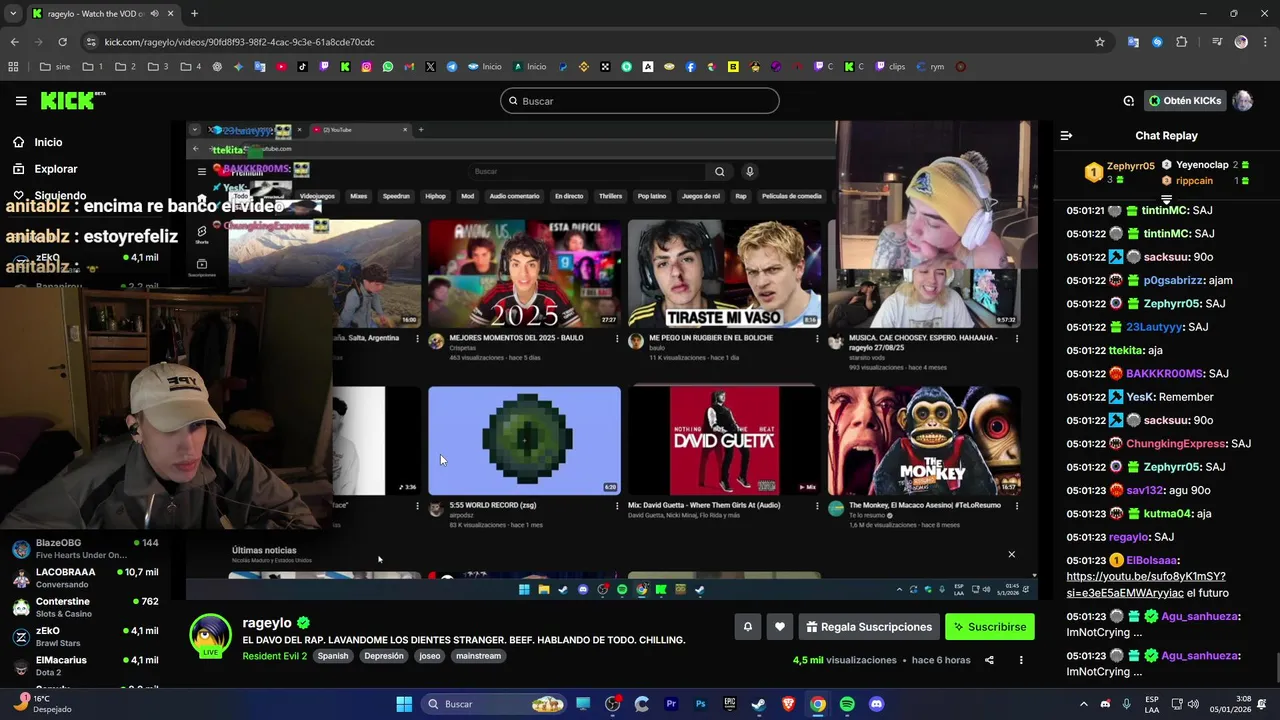
Task: Open Conterstine channel in sidebar
Action: 85,607
